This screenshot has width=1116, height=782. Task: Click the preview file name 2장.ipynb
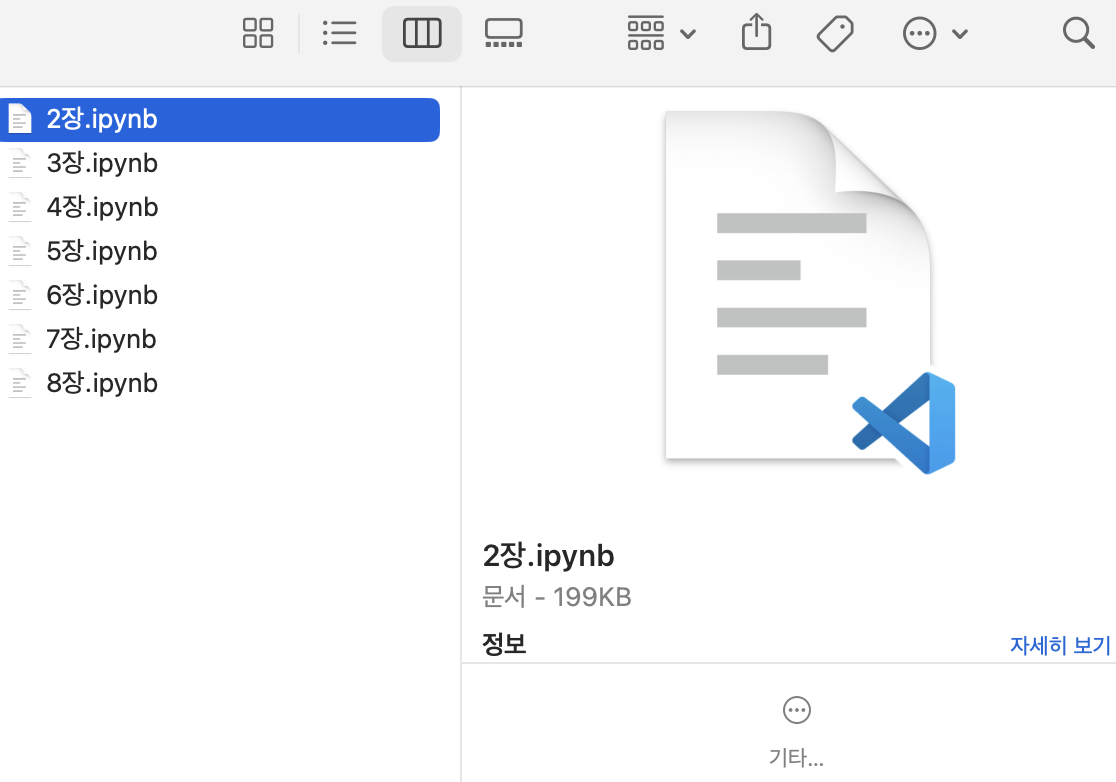(548, 556)
